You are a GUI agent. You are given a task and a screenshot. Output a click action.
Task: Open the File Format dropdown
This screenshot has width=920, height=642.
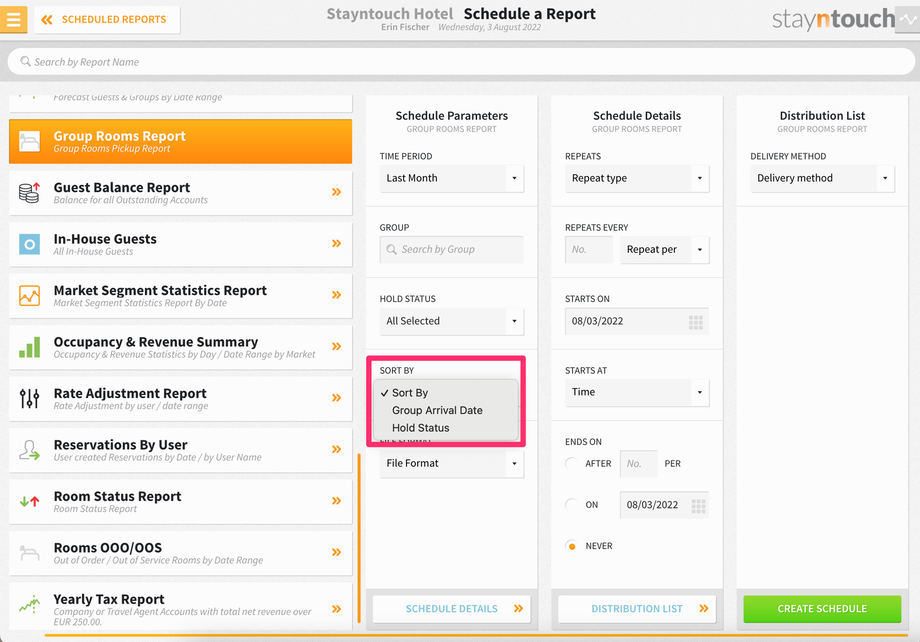click(x=452, y=464)
